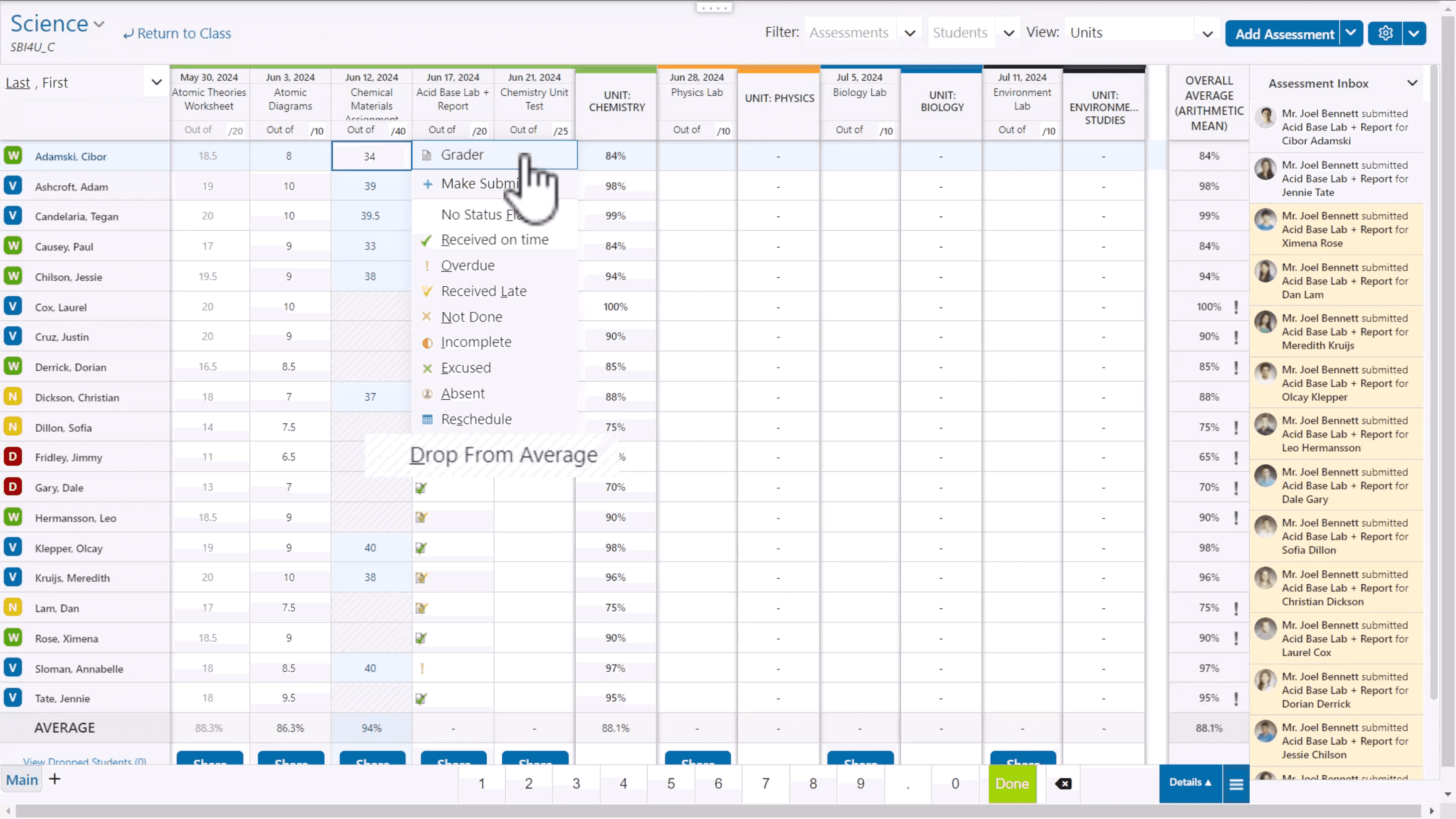Click Adamski Cibor's W level badge
1456x819 pixels.
(13, 155)
